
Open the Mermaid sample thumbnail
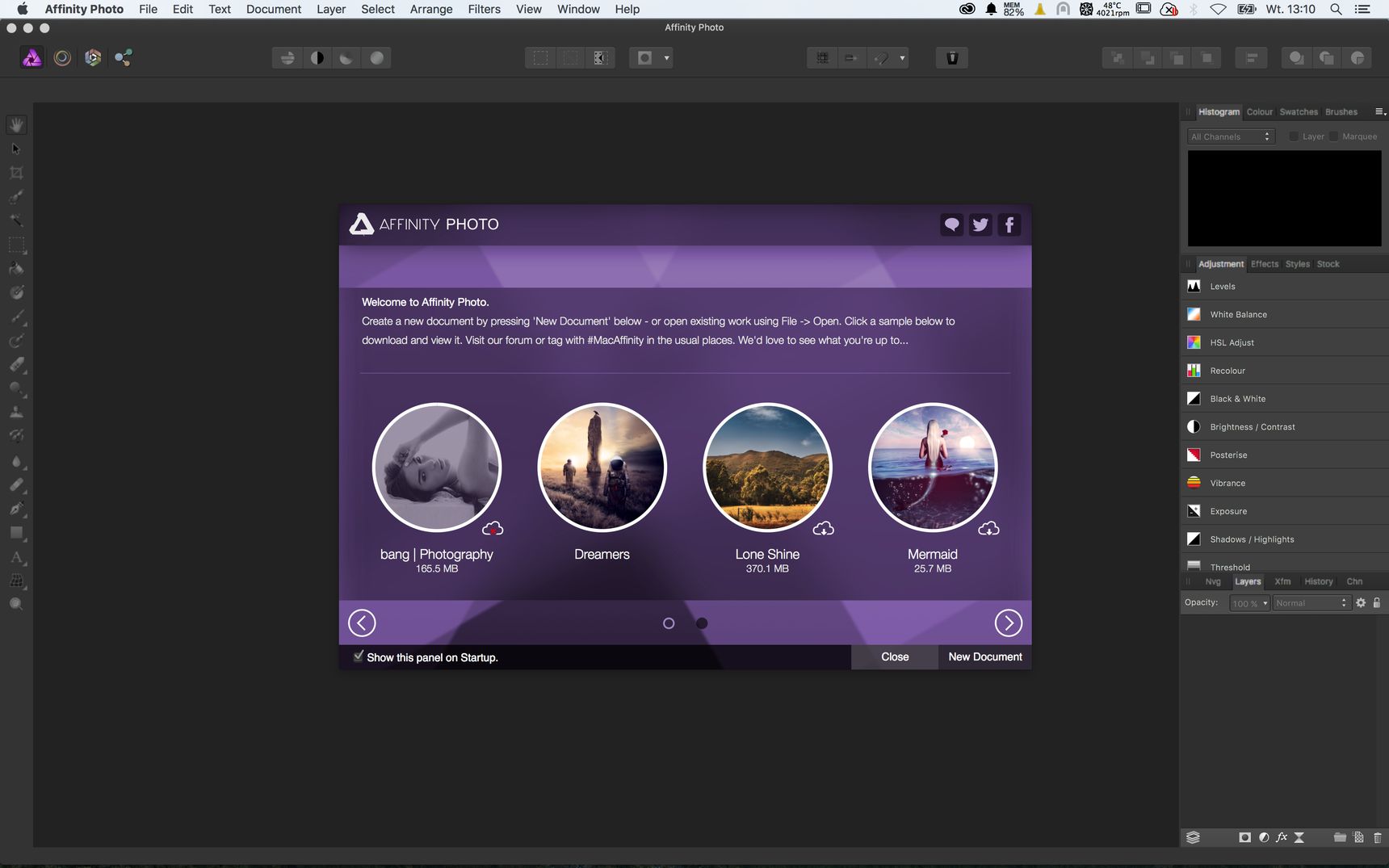(x=933, y=468)
